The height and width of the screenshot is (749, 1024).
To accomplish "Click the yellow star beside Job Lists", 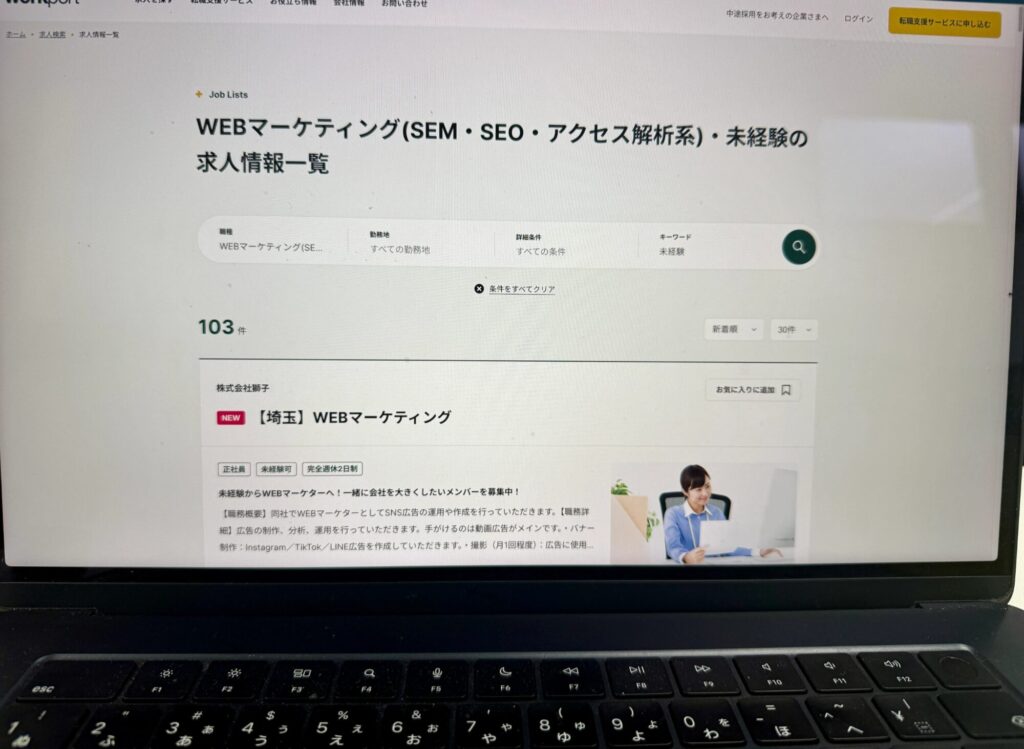I will coord(199,94).
